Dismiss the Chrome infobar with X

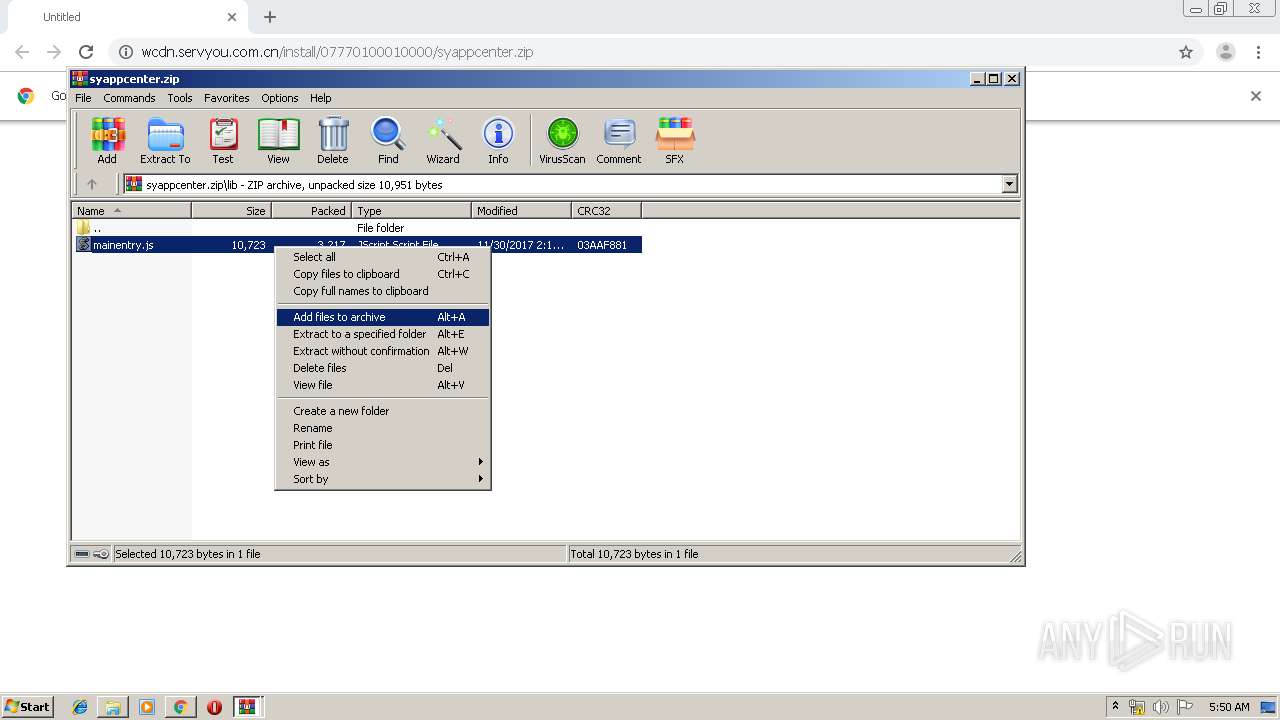[x=1256, y=96]
